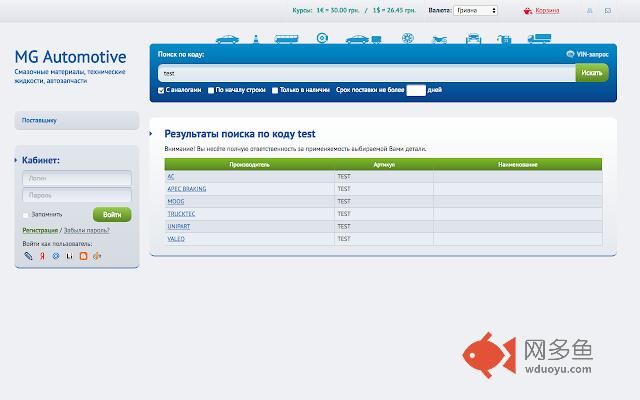Screen dimensions: 640x400
Task: Log in with Yandex icon
Action: [x=42, y=256]
